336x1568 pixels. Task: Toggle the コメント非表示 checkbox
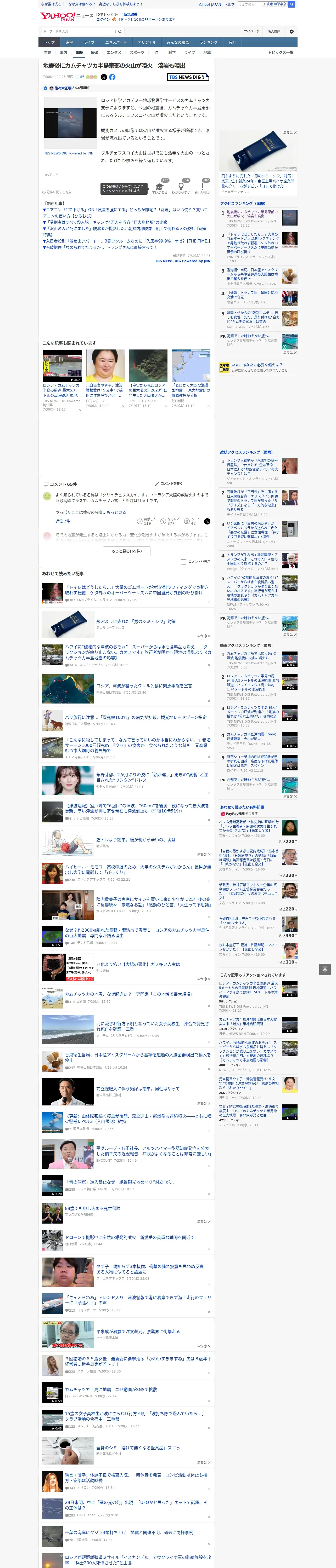click(x=183, y=562)
